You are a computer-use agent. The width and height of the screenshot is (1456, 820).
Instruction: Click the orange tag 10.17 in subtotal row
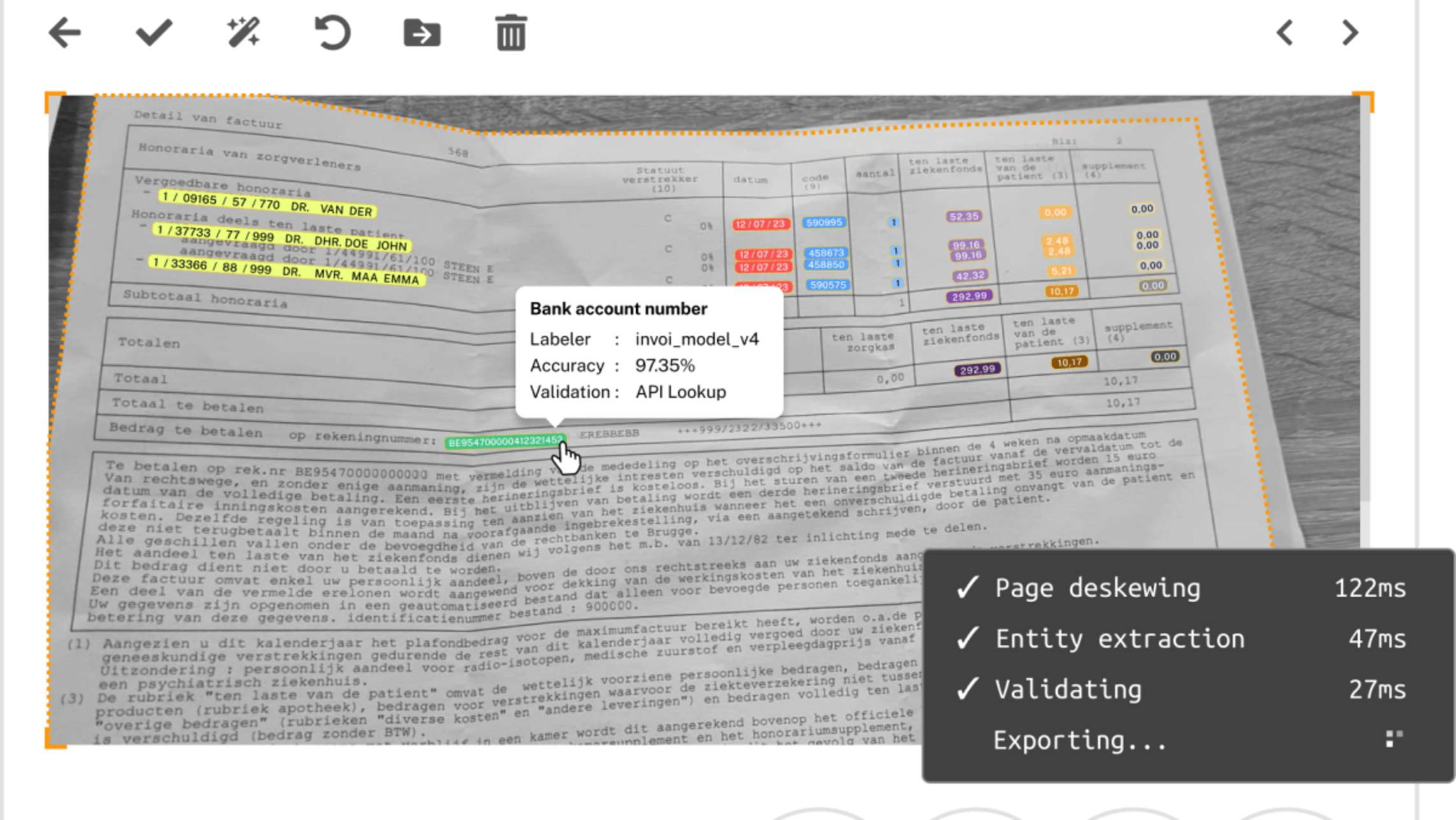(x=1061, y=292)
